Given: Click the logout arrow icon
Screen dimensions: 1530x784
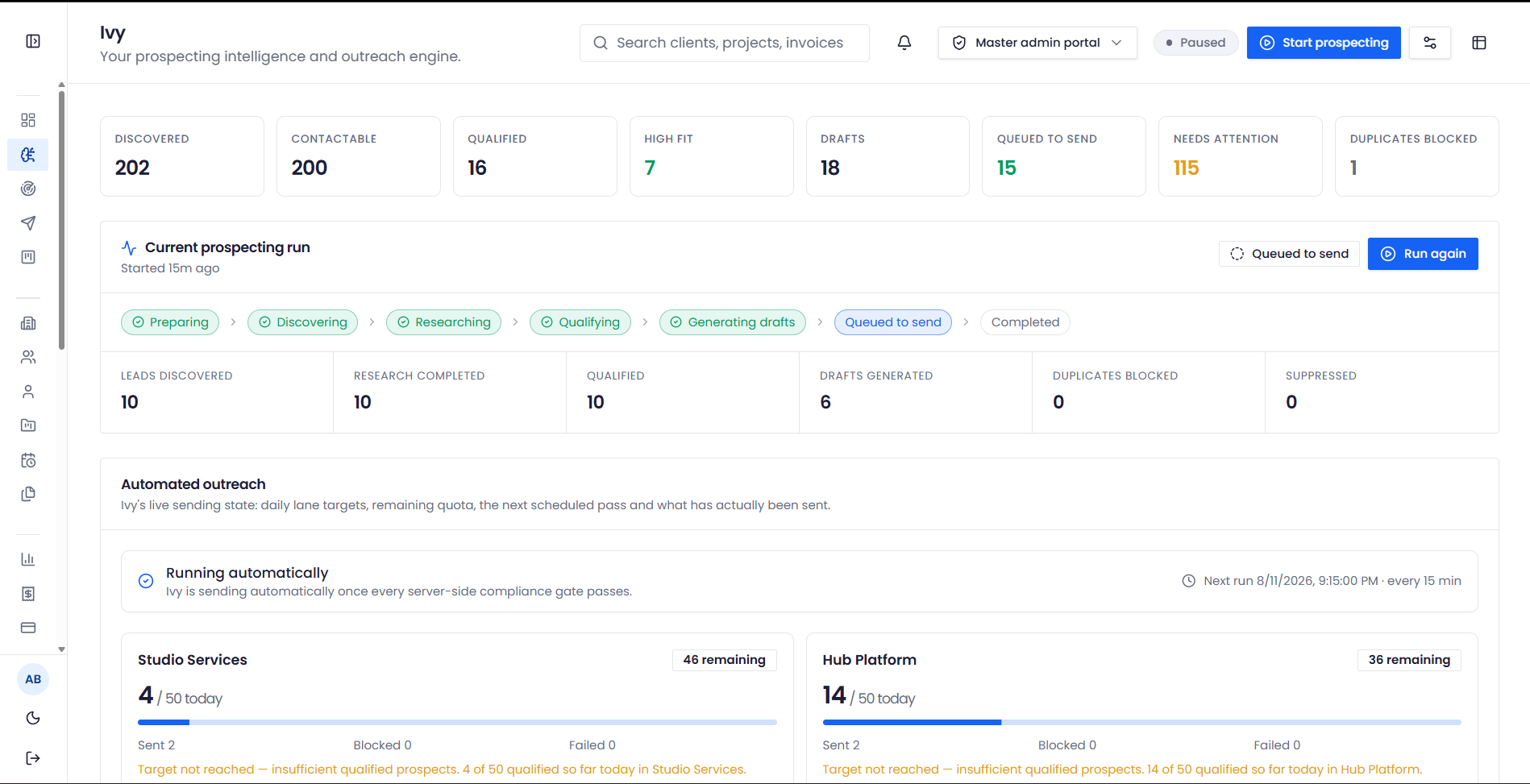Looking at the screenshot, I should [33, 758].
